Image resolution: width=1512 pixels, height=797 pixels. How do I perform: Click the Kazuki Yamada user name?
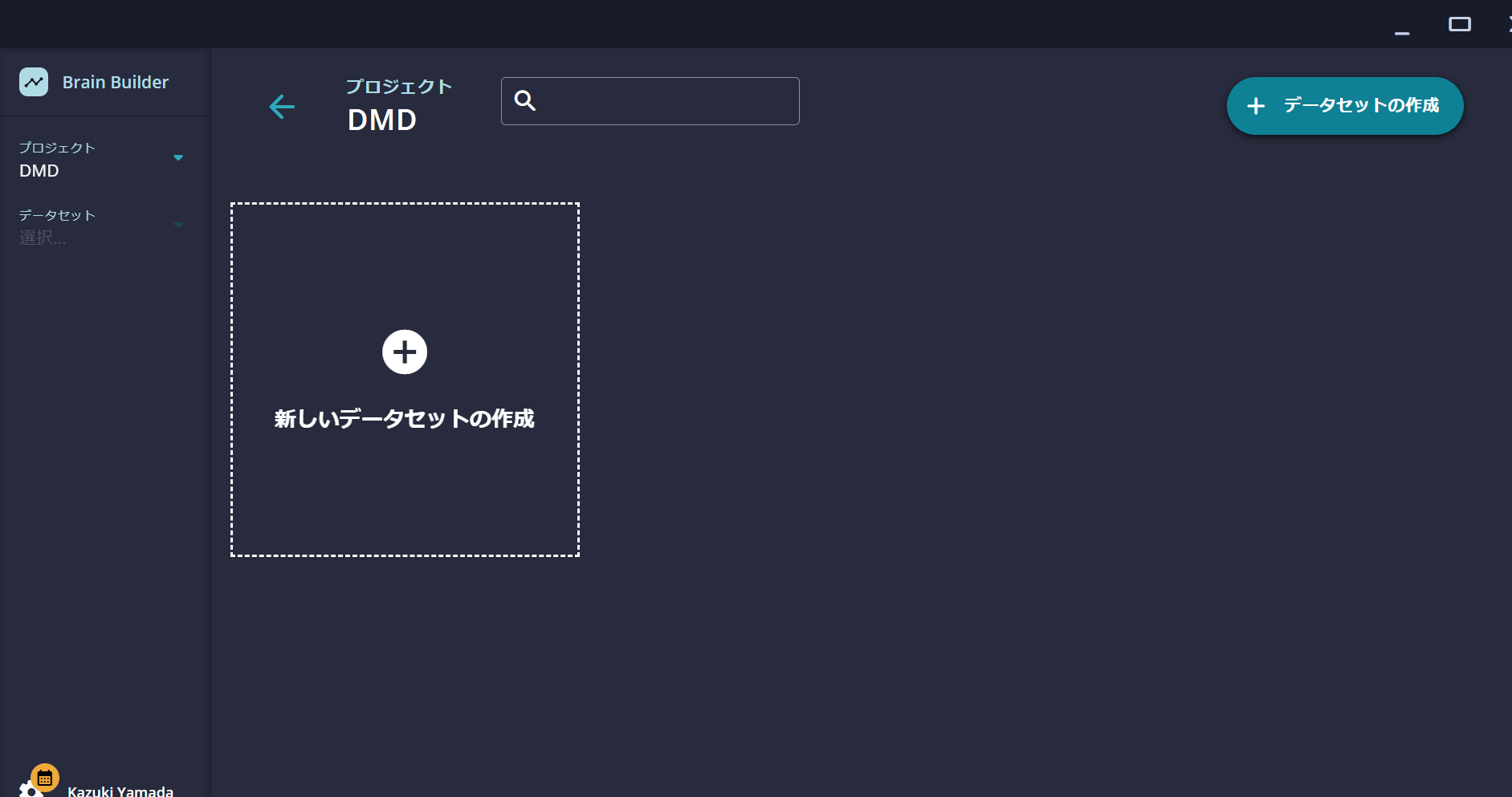point(120,790)
